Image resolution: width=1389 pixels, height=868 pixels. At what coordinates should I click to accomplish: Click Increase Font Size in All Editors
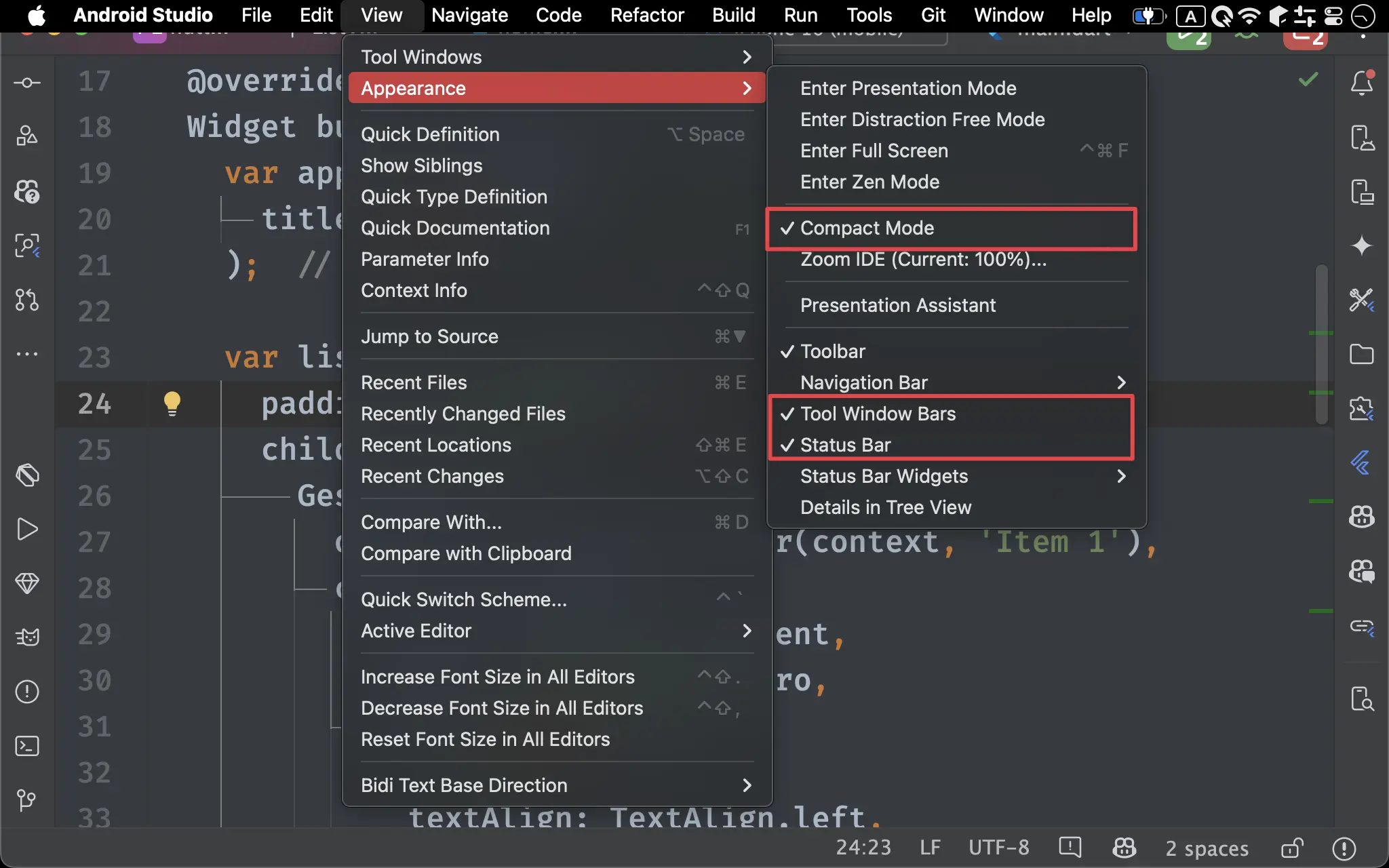click(x=557, y=677)
